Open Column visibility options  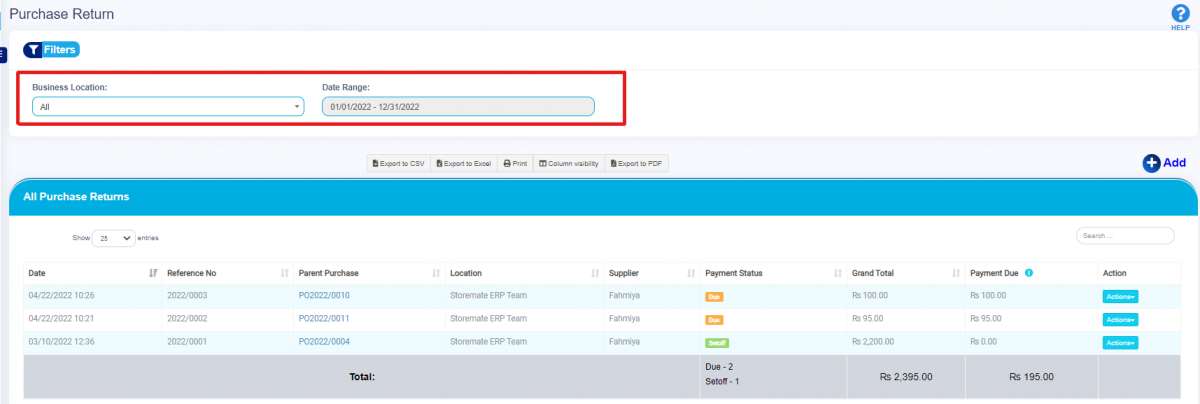tap(569, 163)
